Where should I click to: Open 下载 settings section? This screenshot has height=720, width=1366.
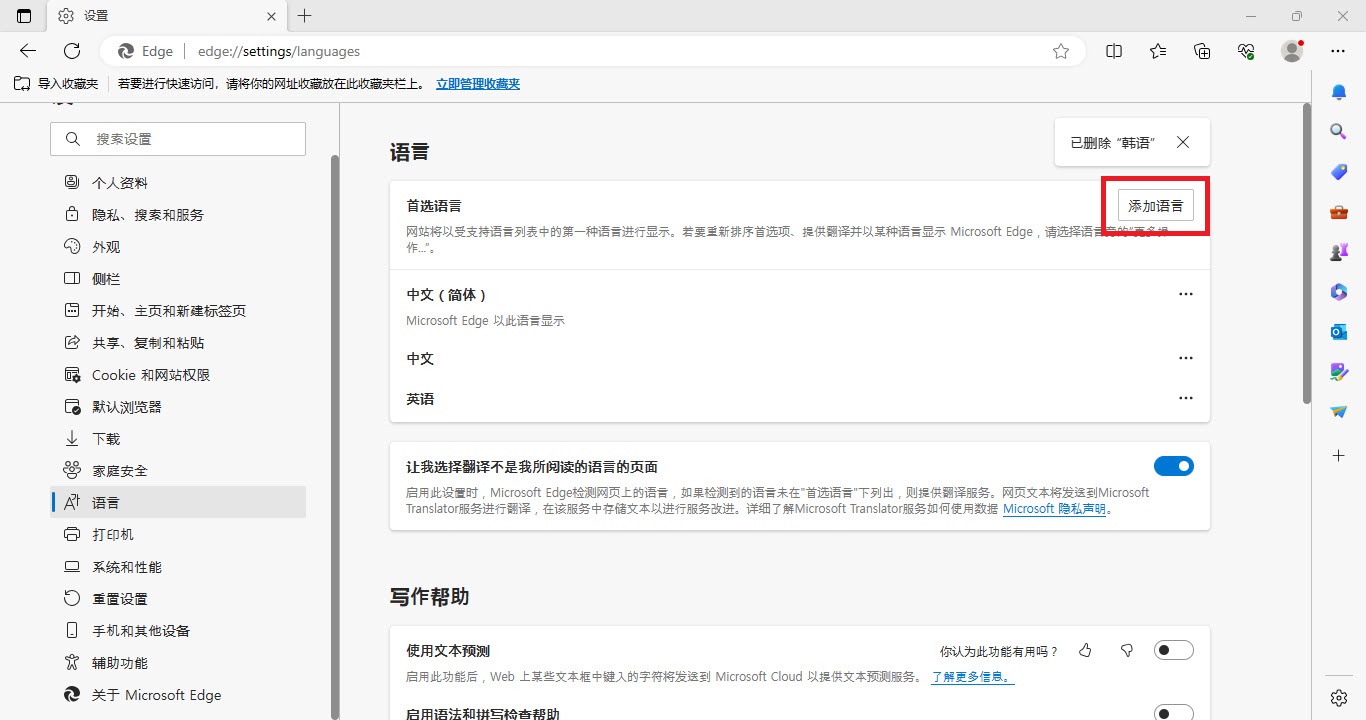178,439
